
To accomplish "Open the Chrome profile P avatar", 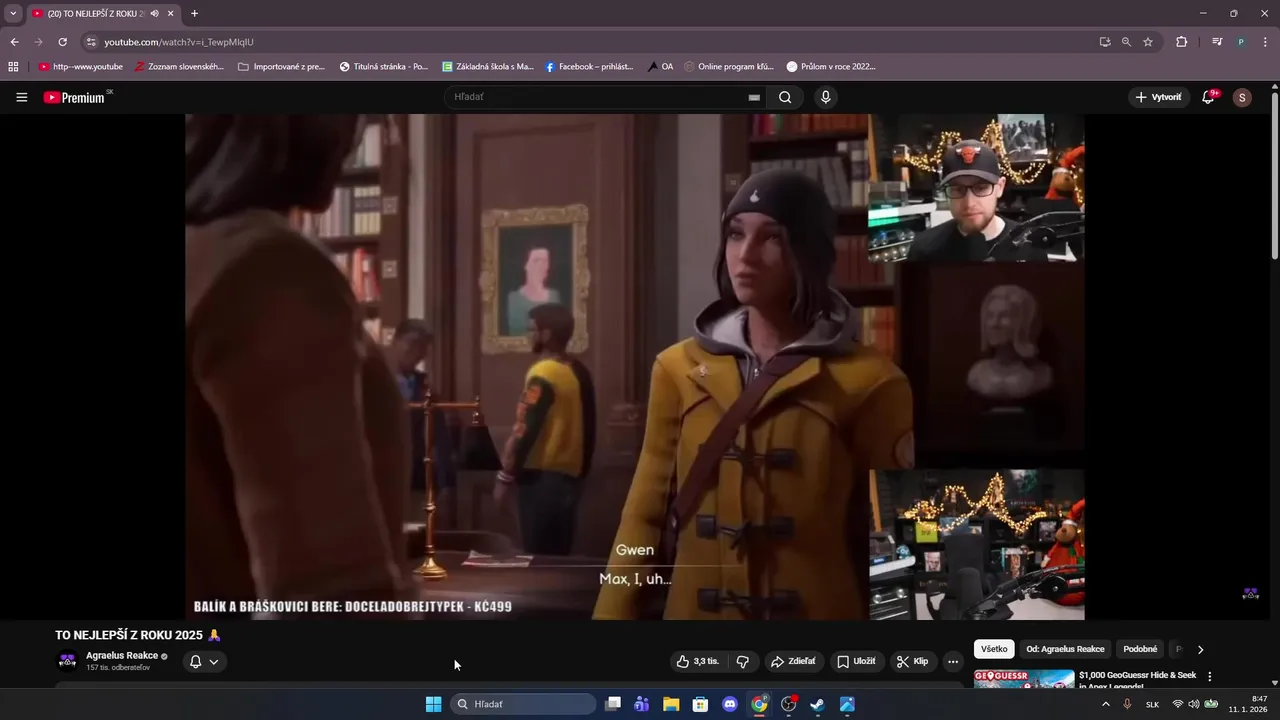I will pyautogui.click(x=1241, y=42).
